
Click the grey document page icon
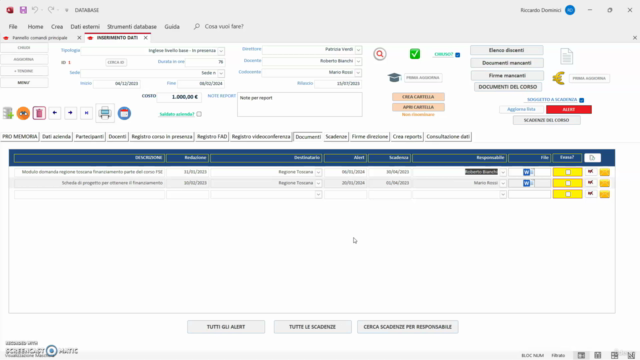[x=567, y=56]
